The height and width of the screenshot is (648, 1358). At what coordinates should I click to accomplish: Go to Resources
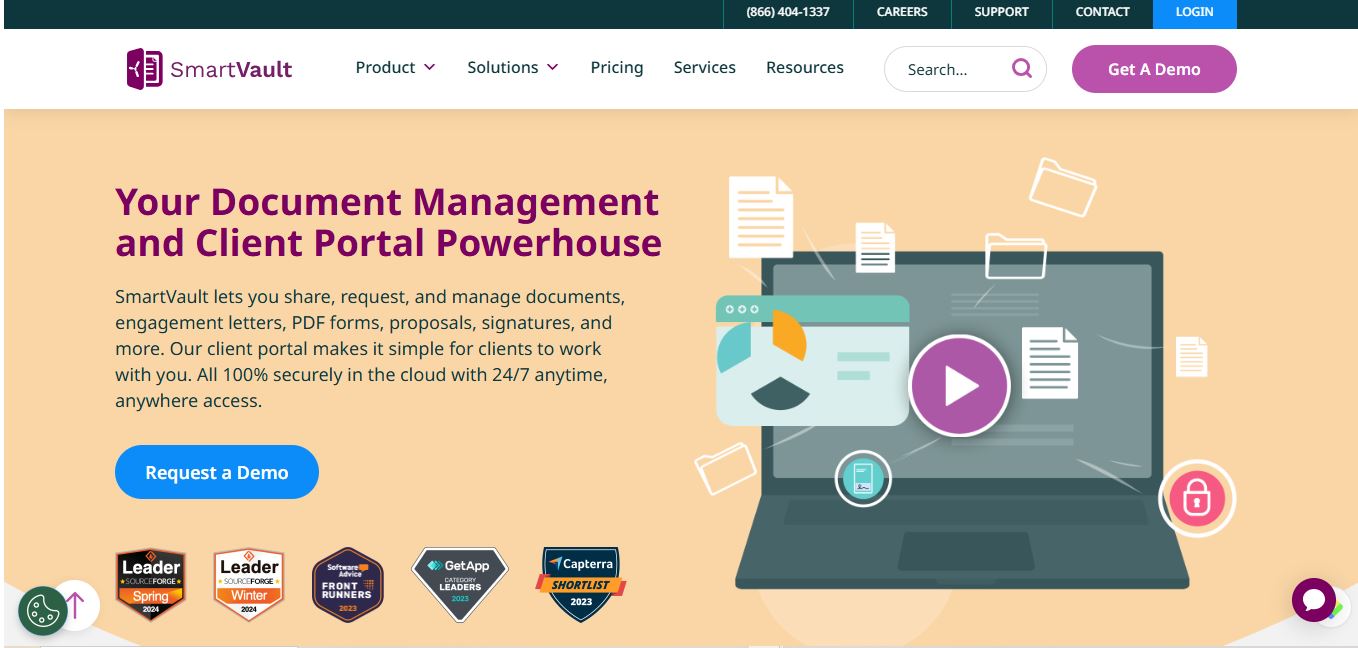coord(805,68)
